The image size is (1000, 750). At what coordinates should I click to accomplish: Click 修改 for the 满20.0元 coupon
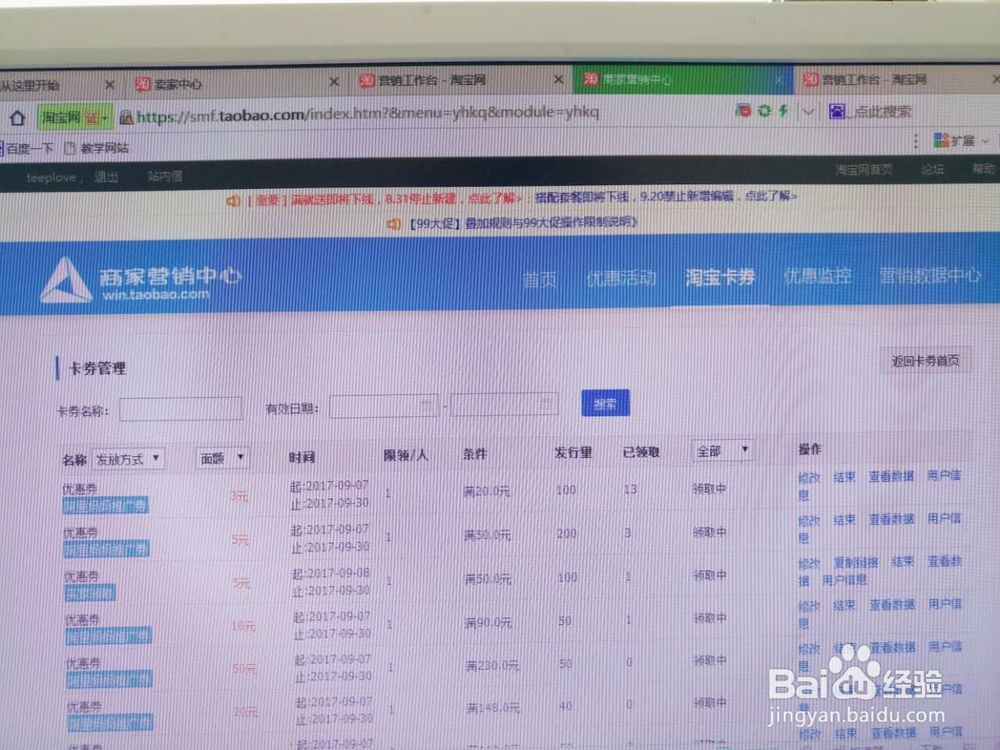(809, 477)
